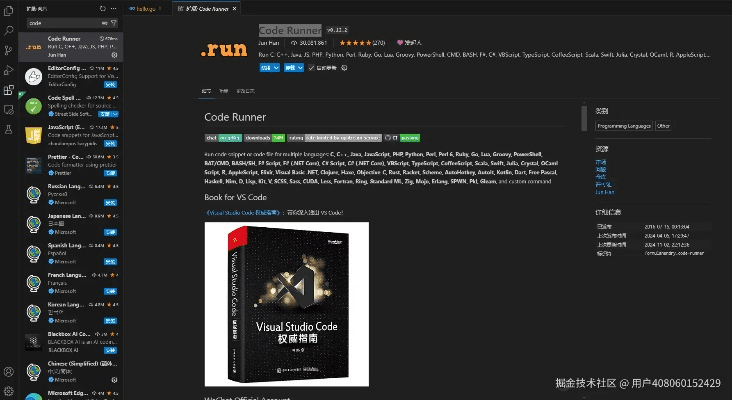The height and width of the screenshot is (400, 732).
Task: Open the Source Control view
Action: click(8, 50)
